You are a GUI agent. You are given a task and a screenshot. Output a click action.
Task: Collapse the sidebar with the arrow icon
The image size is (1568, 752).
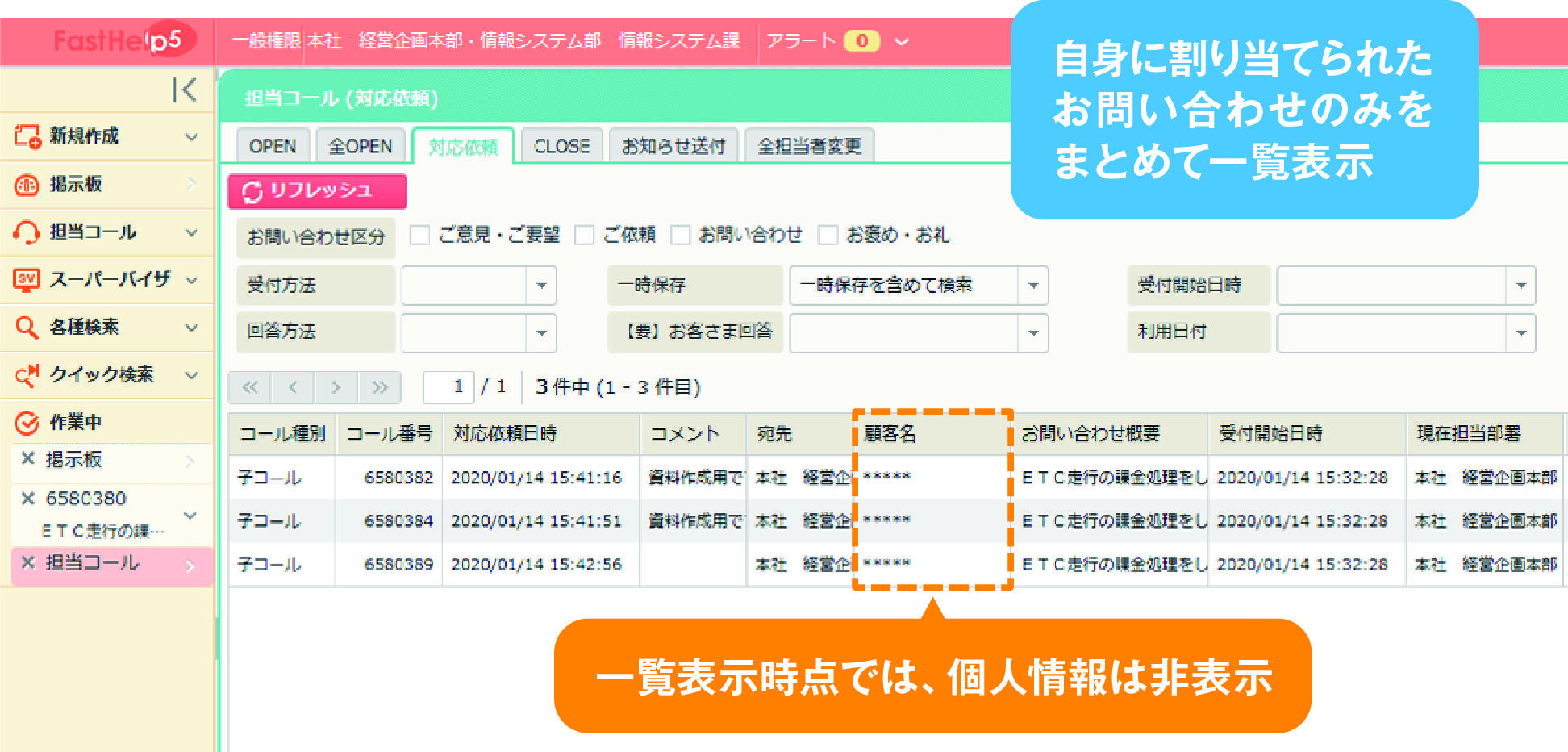click(185, 91)
